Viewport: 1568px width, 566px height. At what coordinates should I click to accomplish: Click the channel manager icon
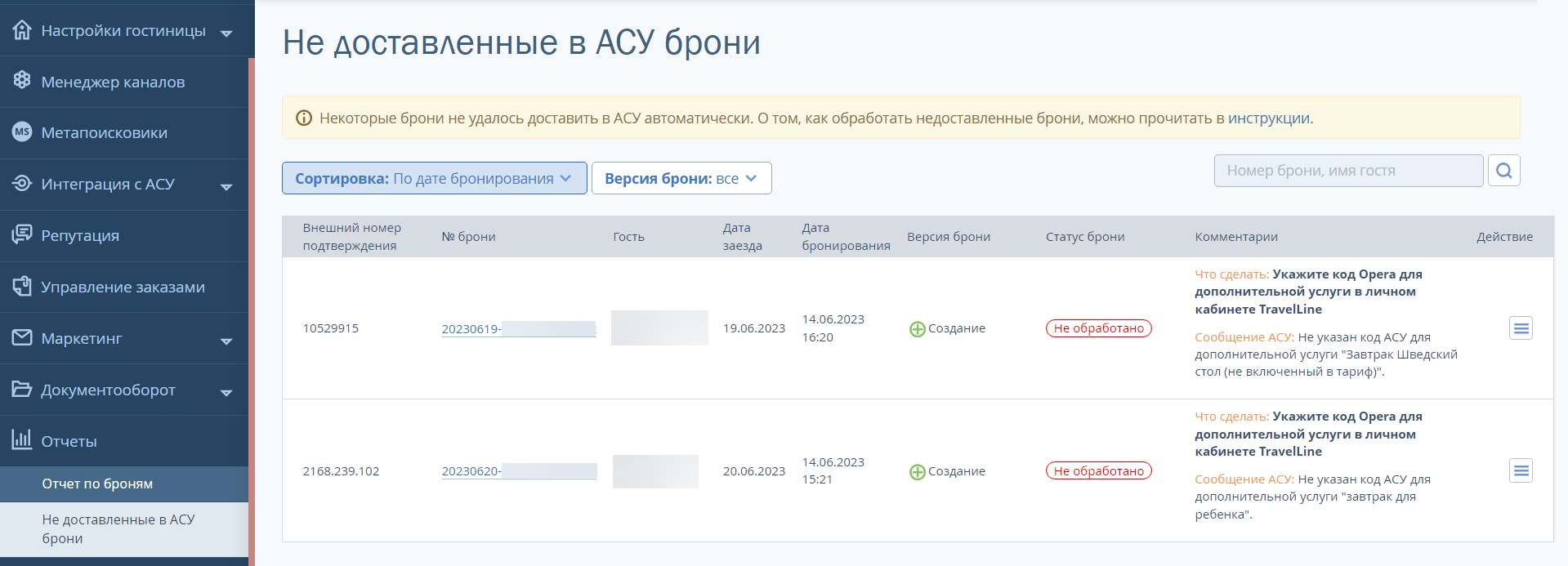[x=22, y=81]
